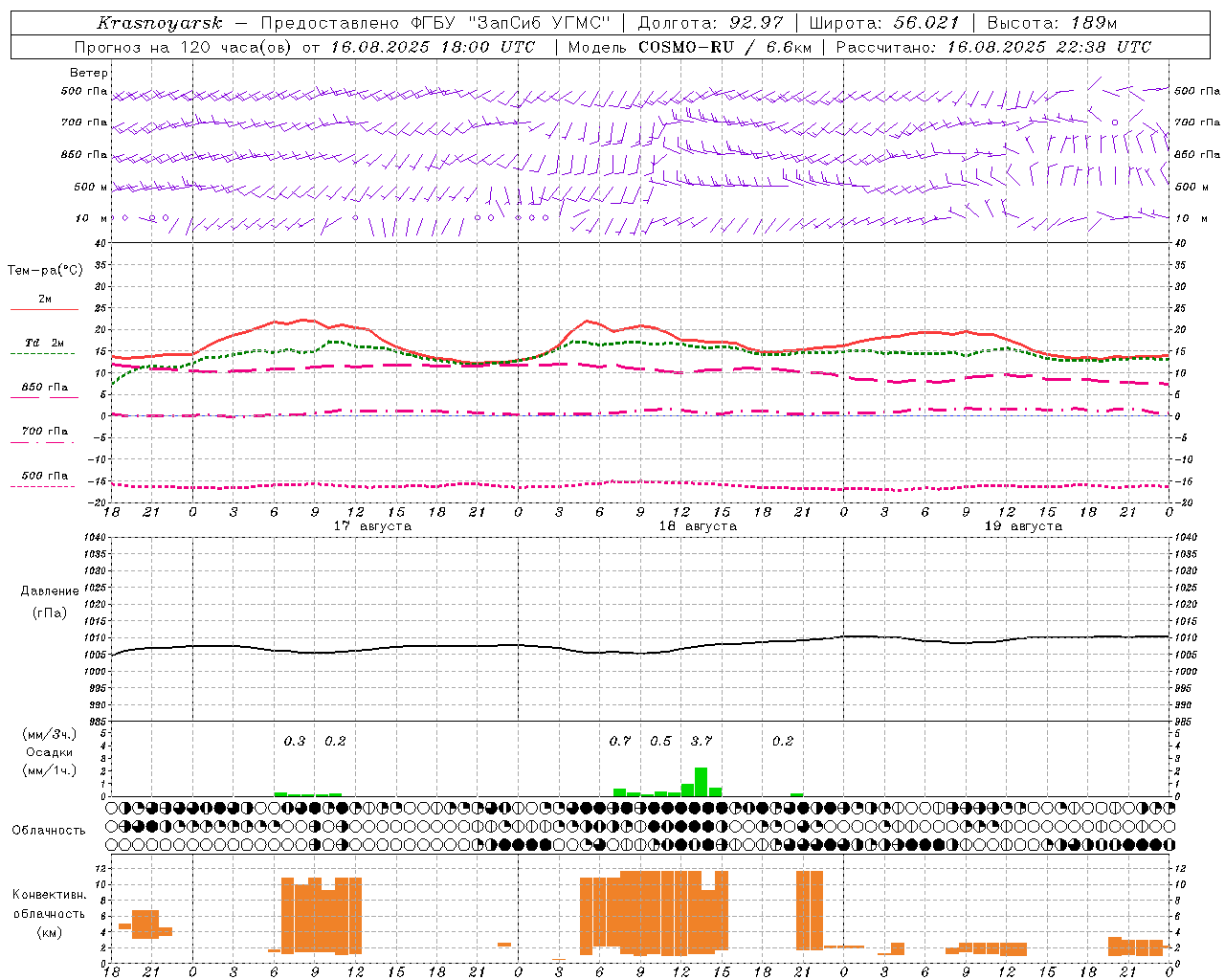Click the 'Конвективн.' convective cloud label

(x=49, y=895)
